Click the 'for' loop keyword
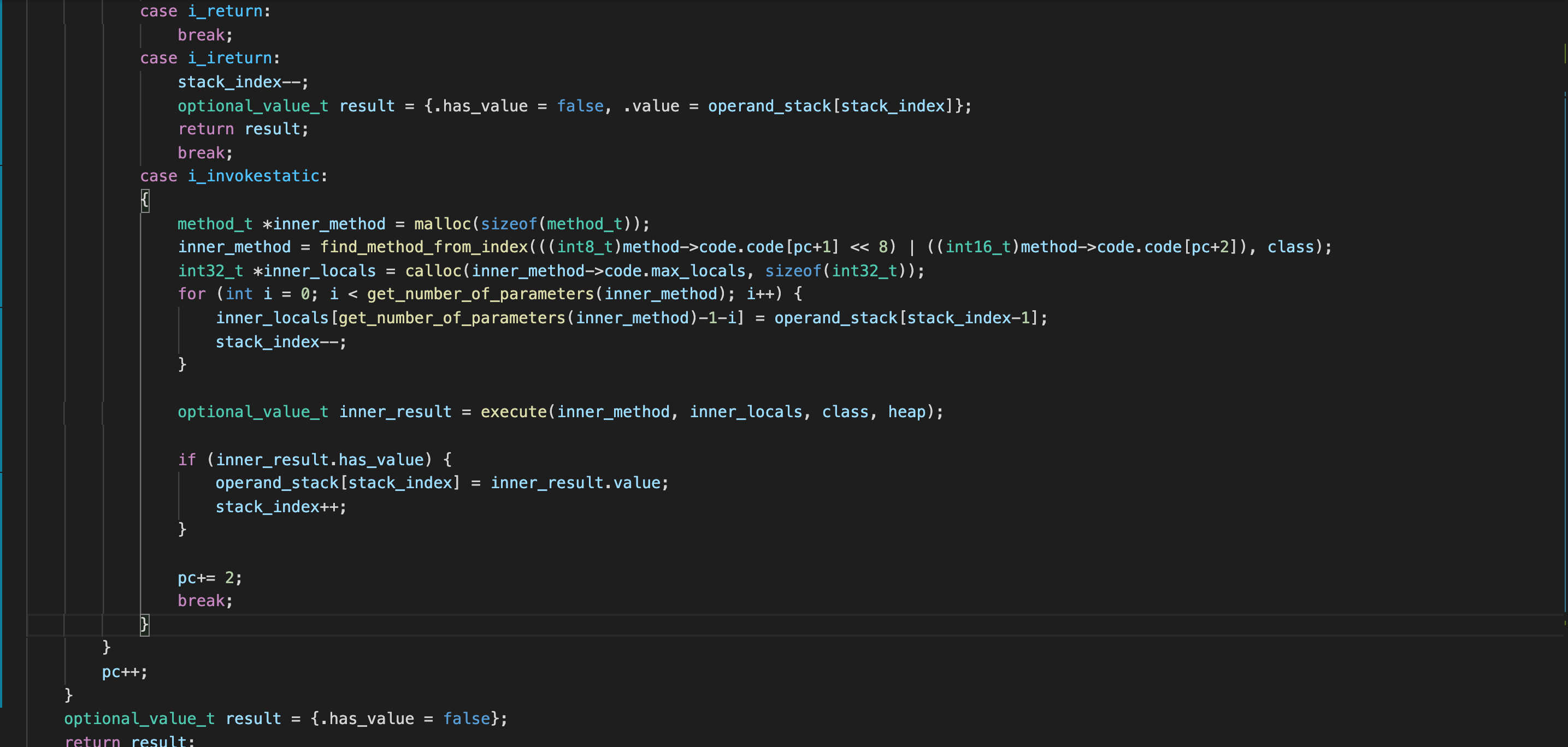 click(x=191, y=294)
